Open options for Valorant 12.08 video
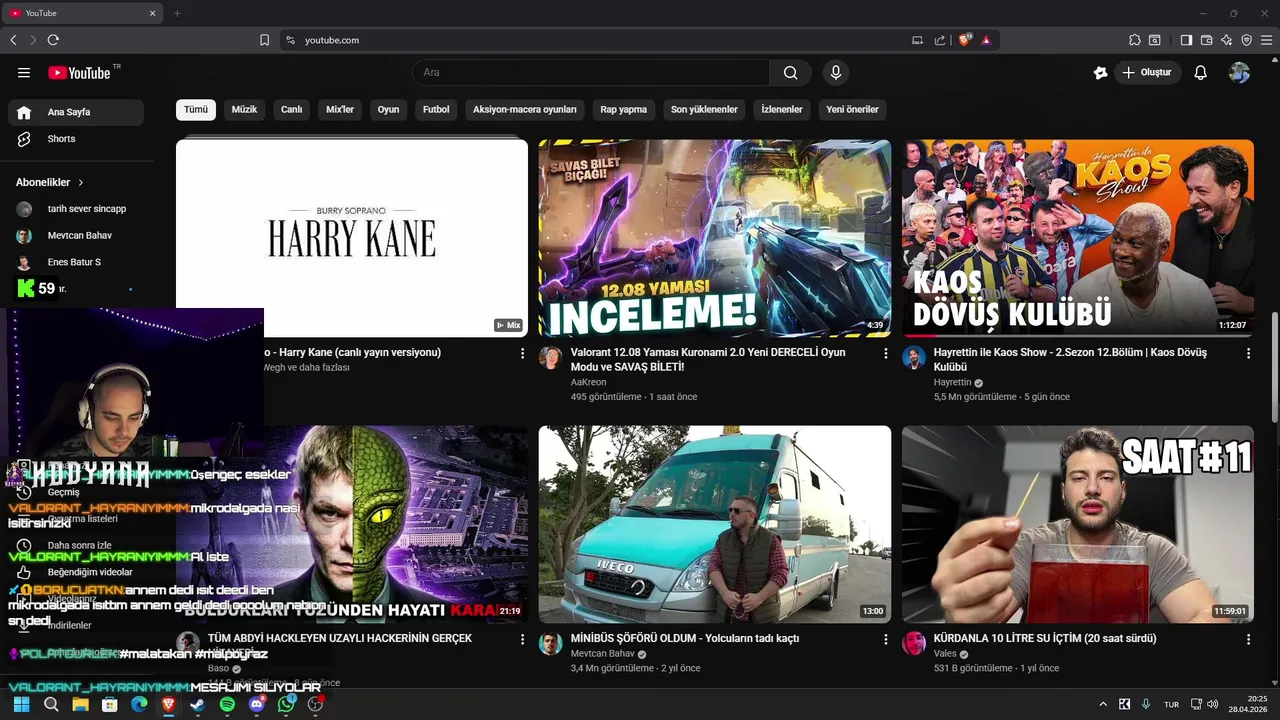 (885, 353)
